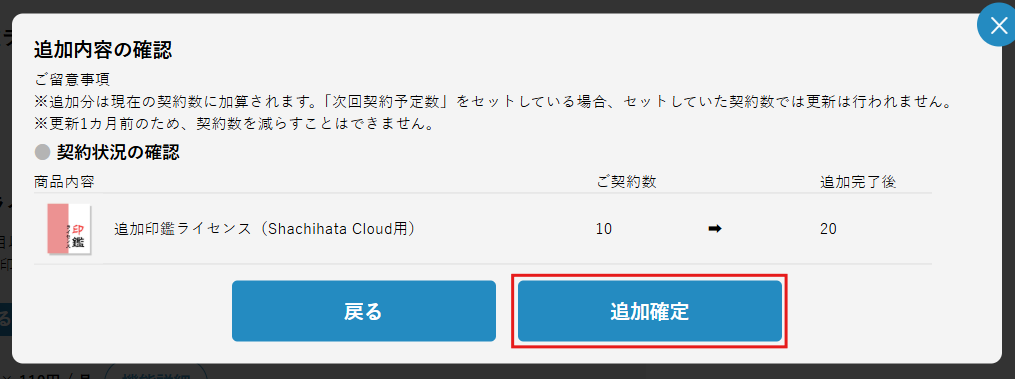Viewport: 1015px width, 379px height.
Task: Click the ご契約数 column header
Action: (627, 182)
